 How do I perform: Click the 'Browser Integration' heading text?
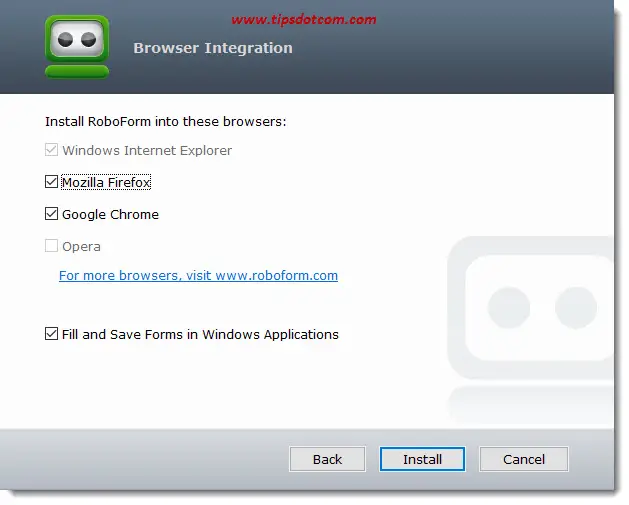click(213, 48)
